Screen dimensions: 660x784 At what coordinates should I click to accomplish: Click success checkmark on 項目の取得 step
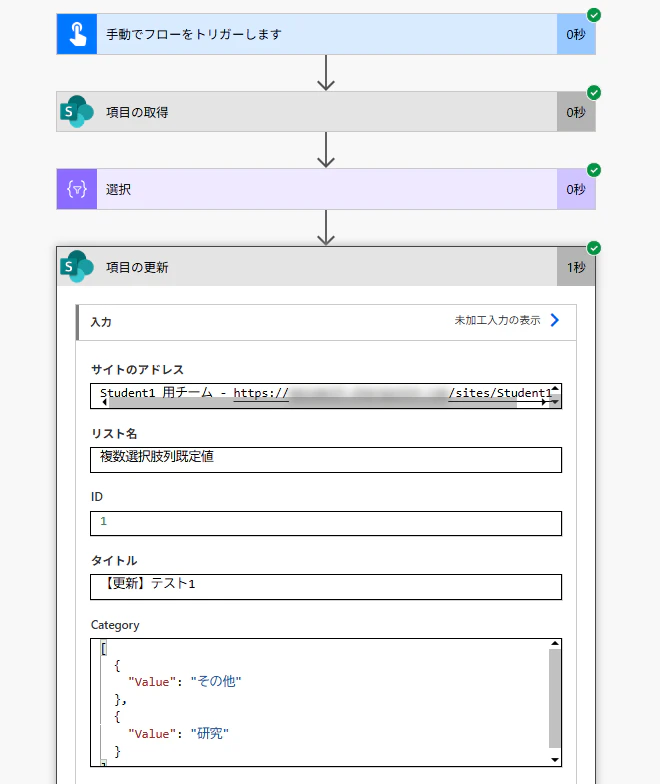(x=594, y=92)
